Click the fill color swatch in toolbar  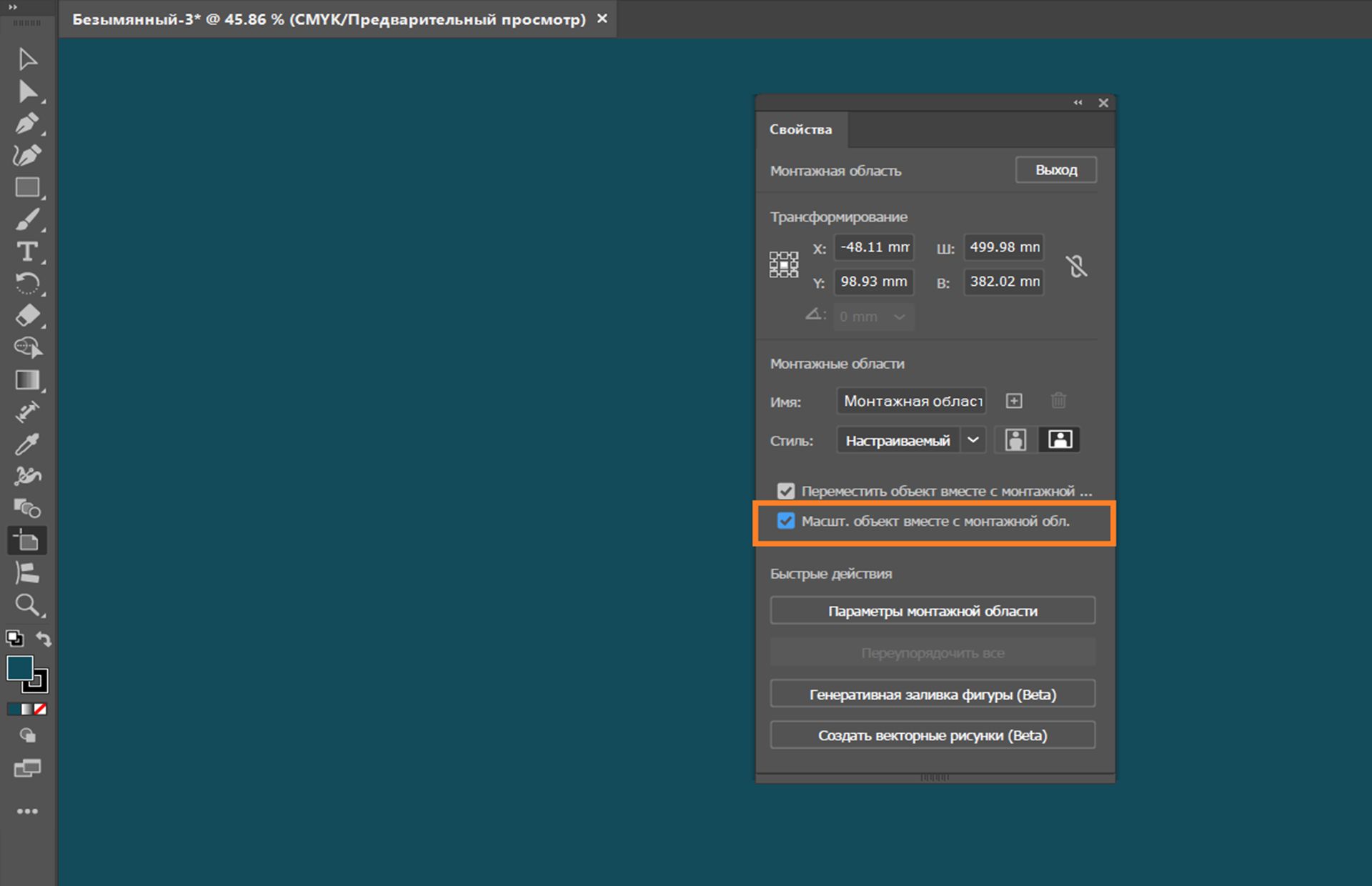point(21,668)
